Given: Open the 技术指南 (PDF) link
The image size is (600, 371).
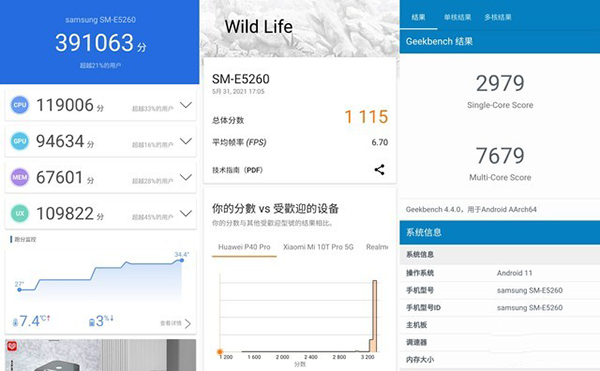Looking at the screenshot, I should (238, 170).
